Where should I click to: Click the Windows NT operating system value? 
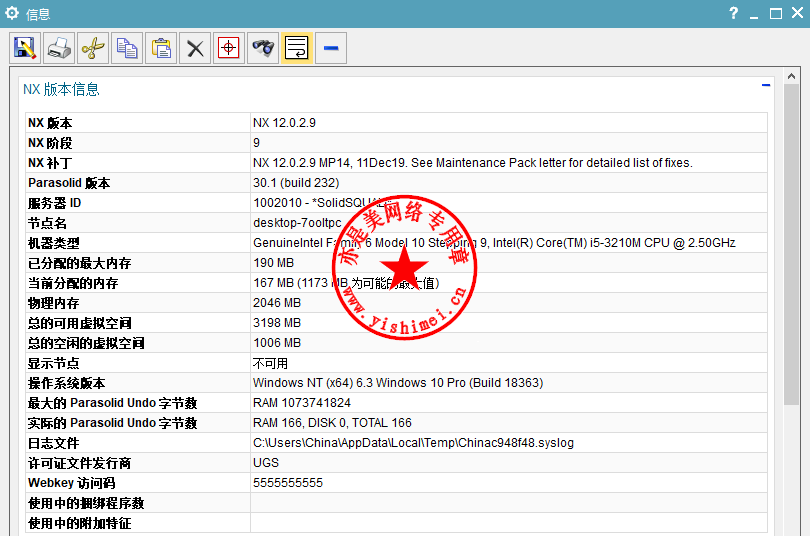[398, 383]
